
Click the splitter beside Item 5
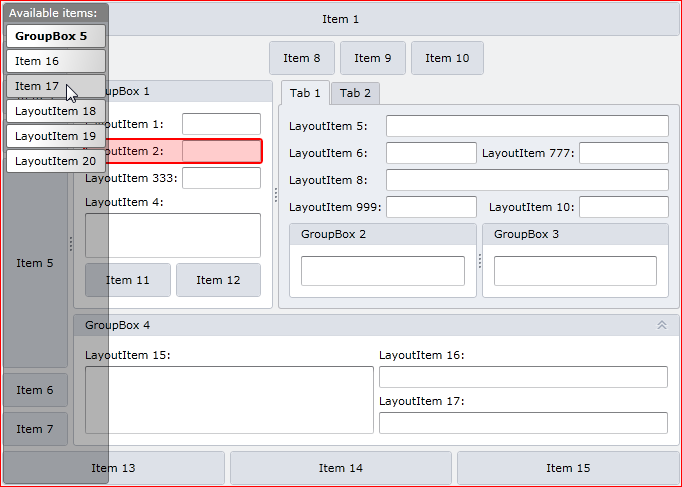pyautogui.click(x=70, y=244)
